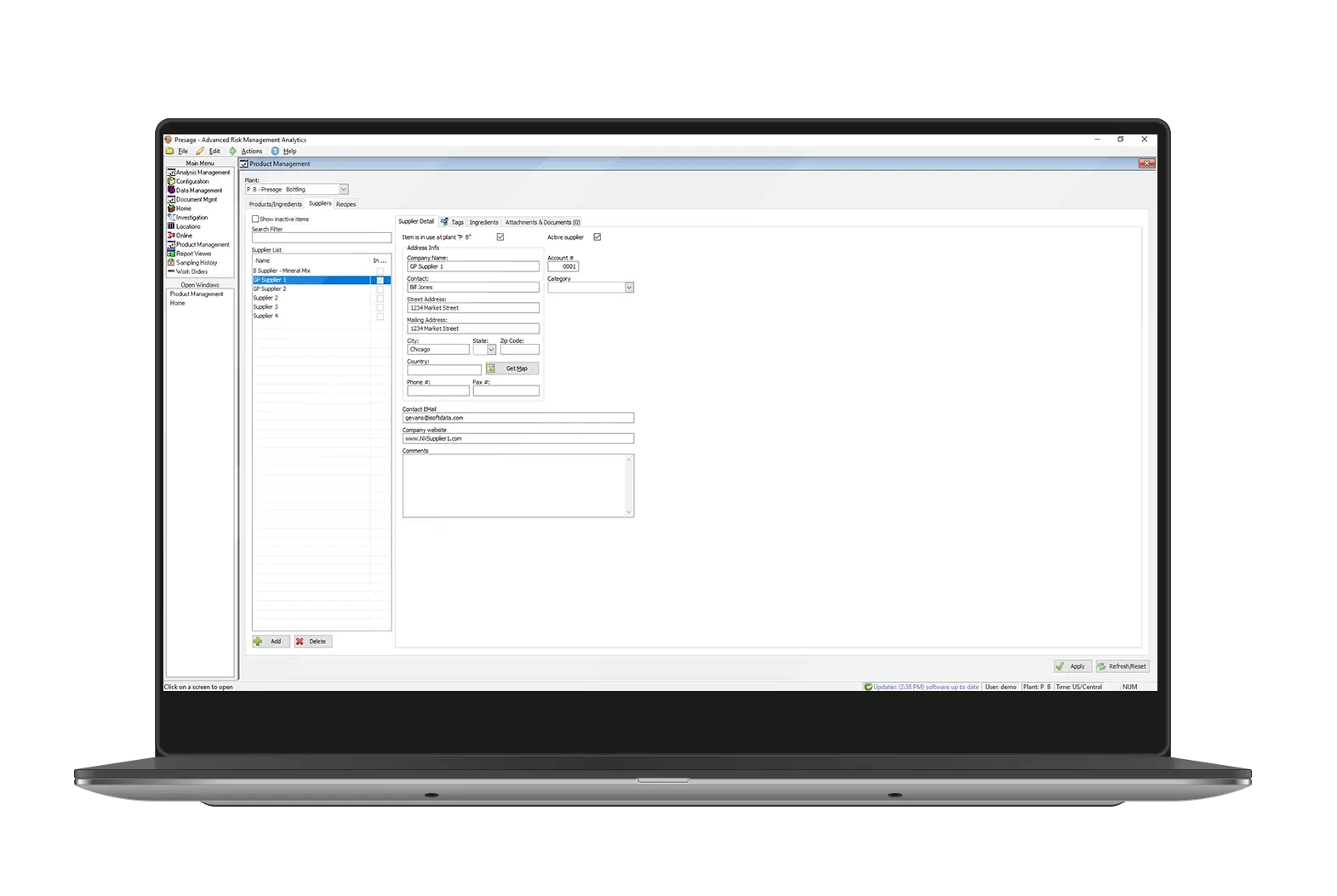Open Investigation in the Main Menu
Screen dimensions: 1337x896
tap(188, 218)
